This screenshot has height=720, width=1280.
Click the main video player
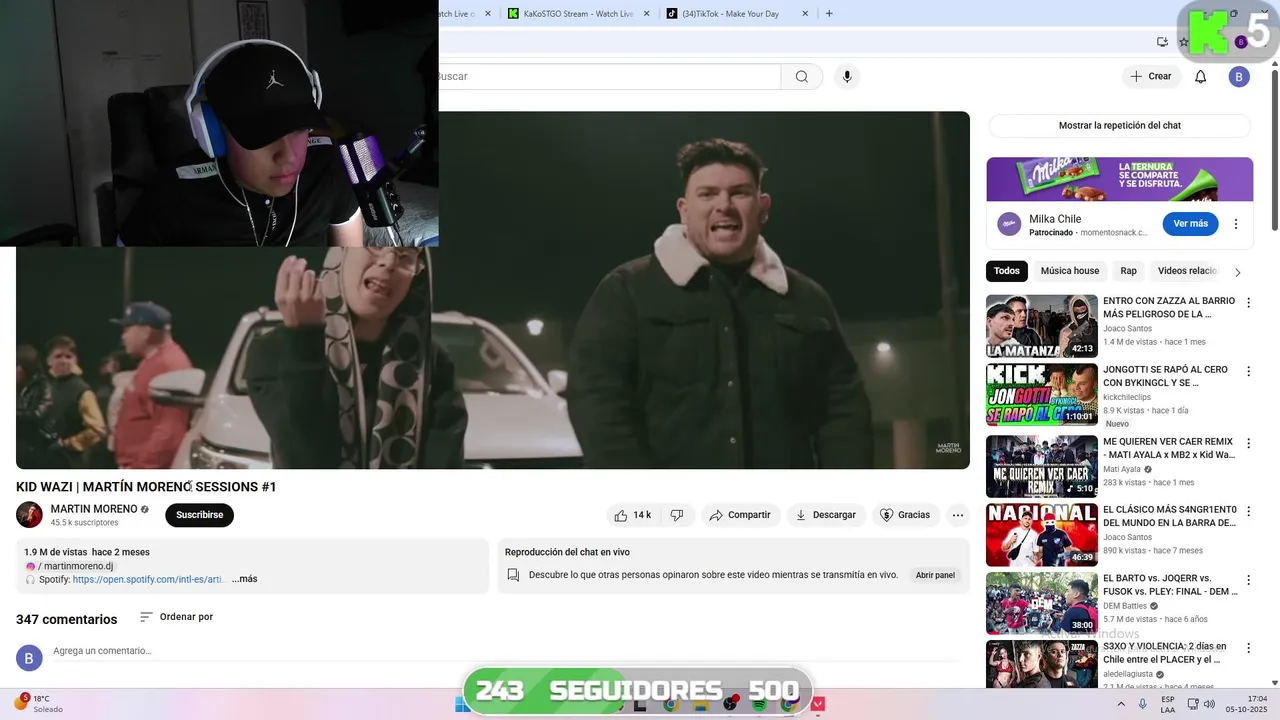(x=493, y=290)
